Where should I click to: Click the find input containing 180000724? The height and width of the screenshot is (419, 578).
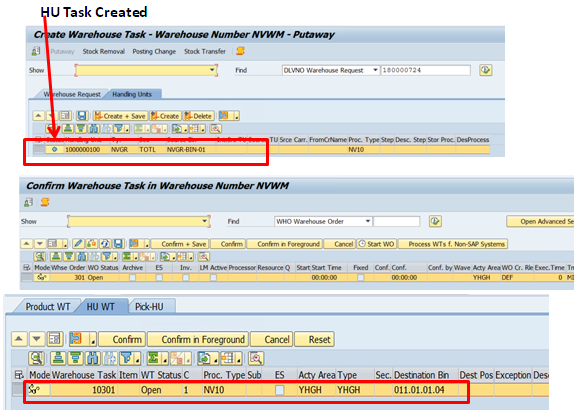click(x=425, y=70)
